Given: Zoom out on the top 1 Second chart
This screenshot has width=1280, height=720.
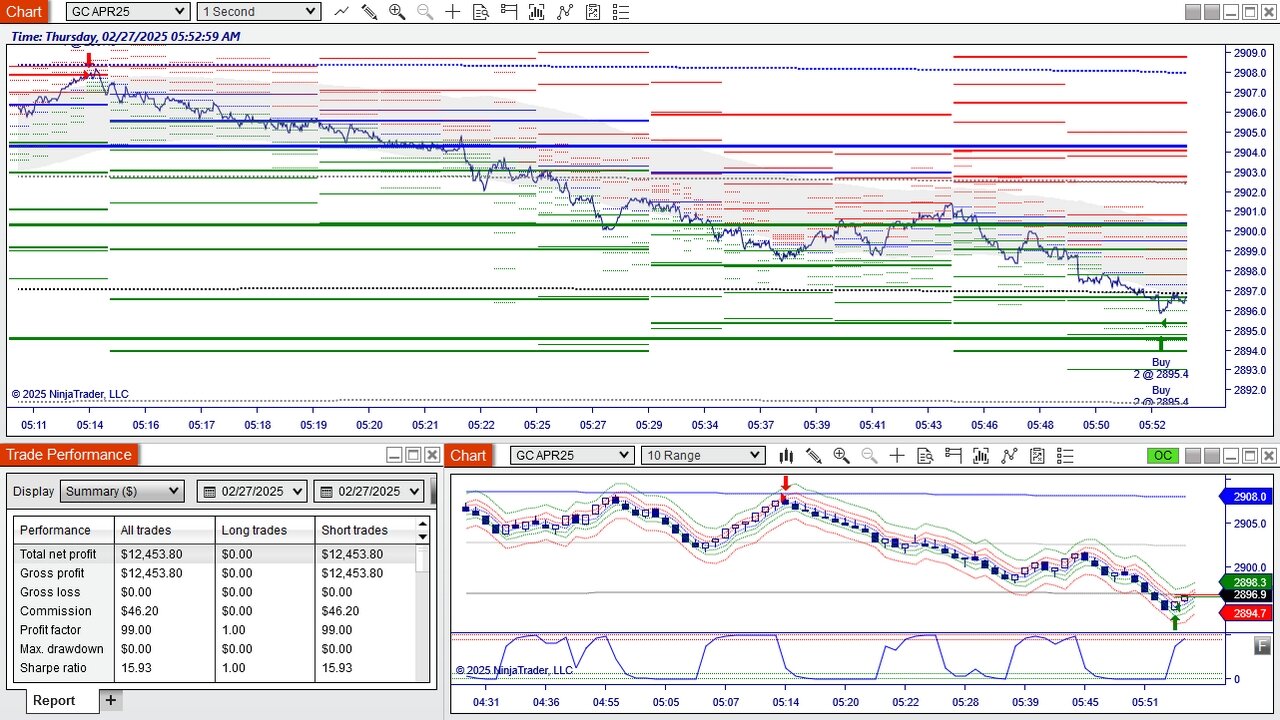Looking at the screenshot, I should pyautogui.click(x=425, y=12).
